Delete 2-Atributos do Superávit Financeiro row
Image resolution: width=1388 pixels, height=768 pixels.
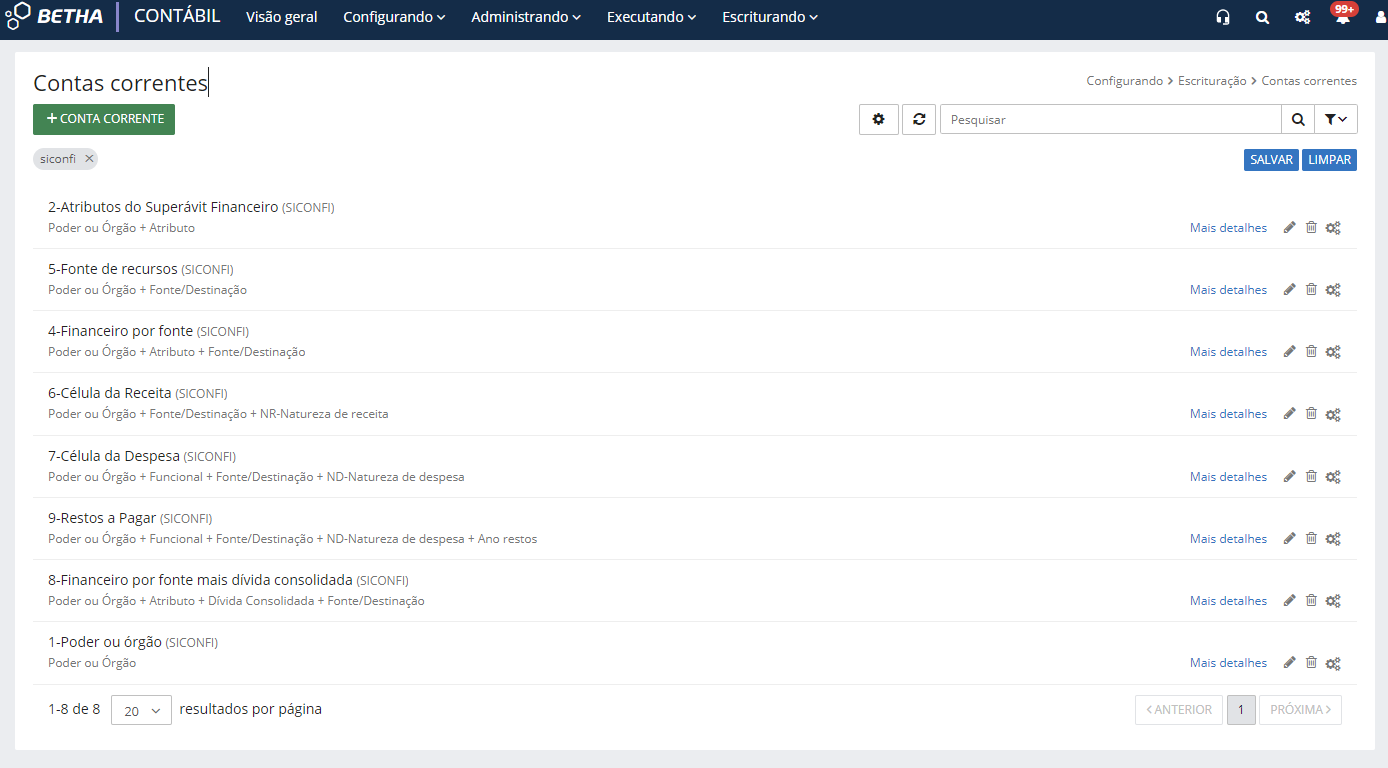1311,227
